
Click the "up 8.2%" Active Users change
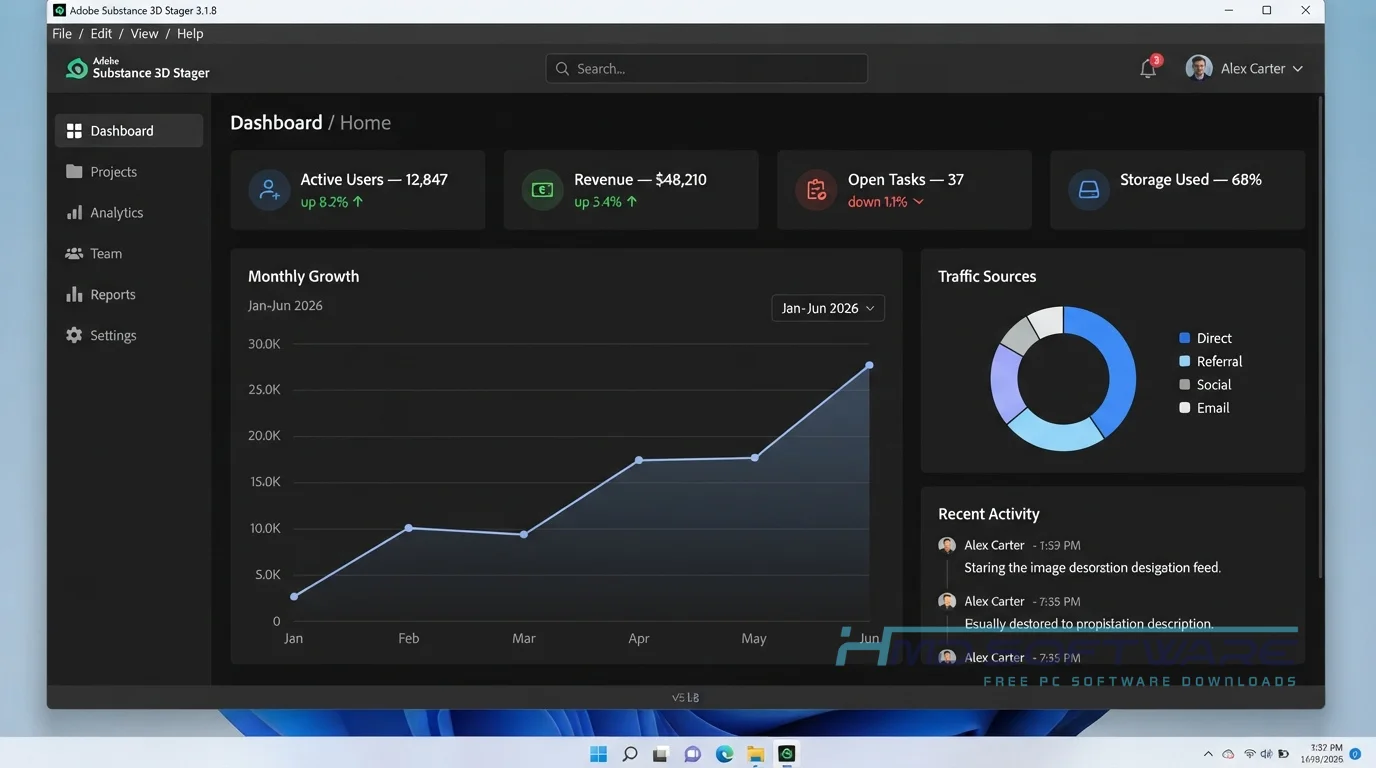(332, 202)
